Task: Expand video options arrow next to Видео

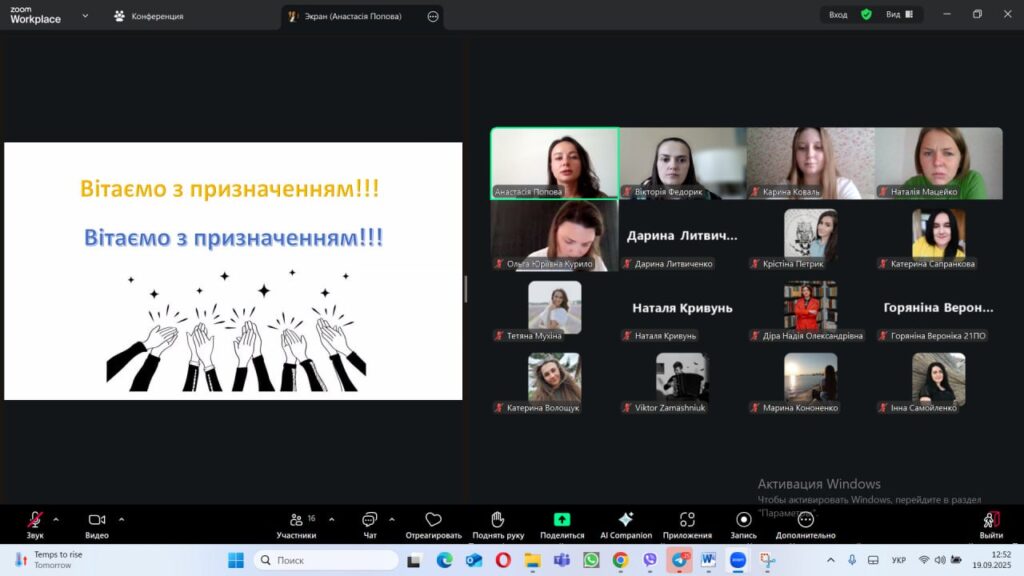Action: tap(122, 519)
